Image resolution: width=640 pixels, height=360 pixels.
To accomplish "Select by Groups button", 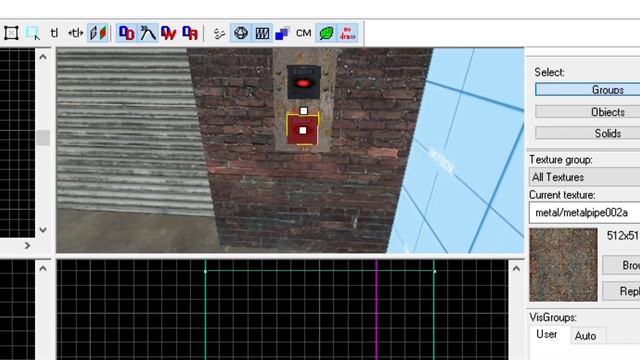I will pos(587,89).
